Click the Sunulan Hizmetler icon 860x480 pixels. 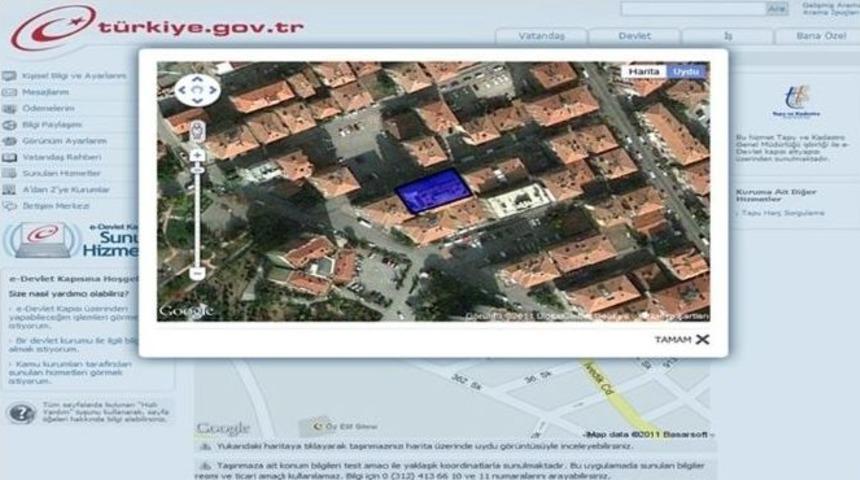(x=9, y=173)
